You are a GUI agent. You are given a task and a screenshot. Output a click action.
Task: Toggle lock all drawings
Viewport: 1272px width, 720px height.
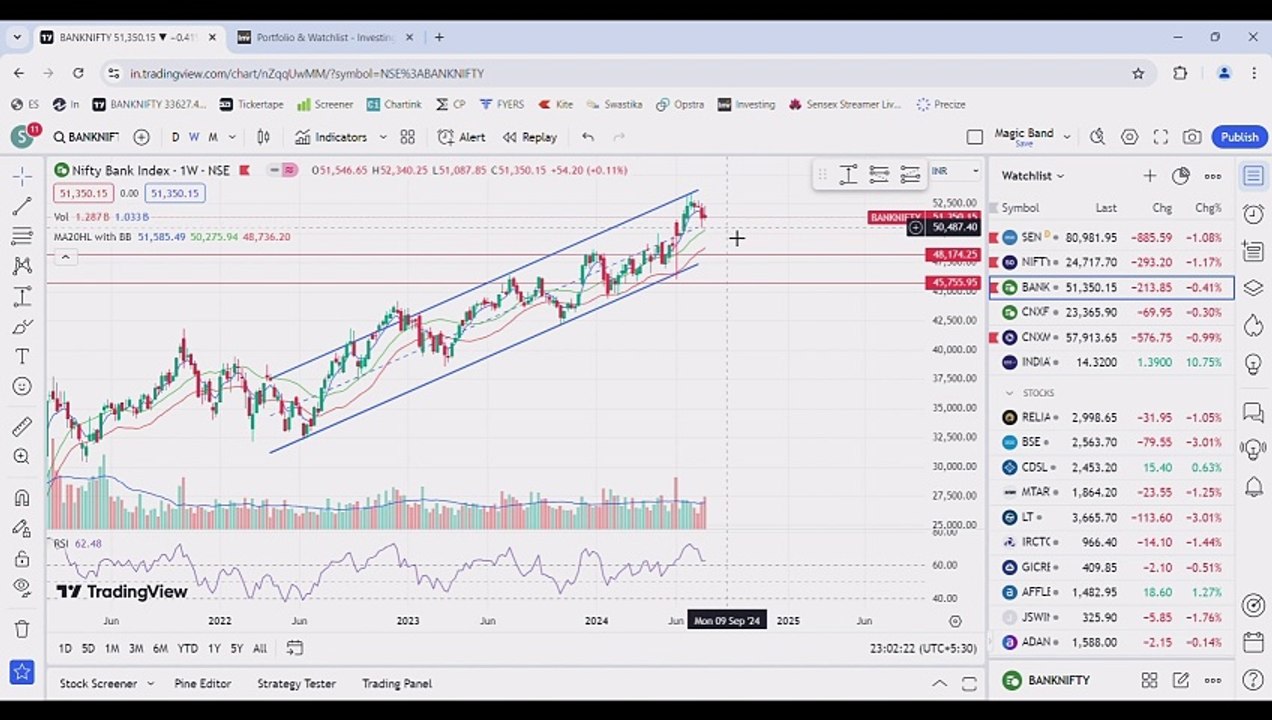click(21, 558)
